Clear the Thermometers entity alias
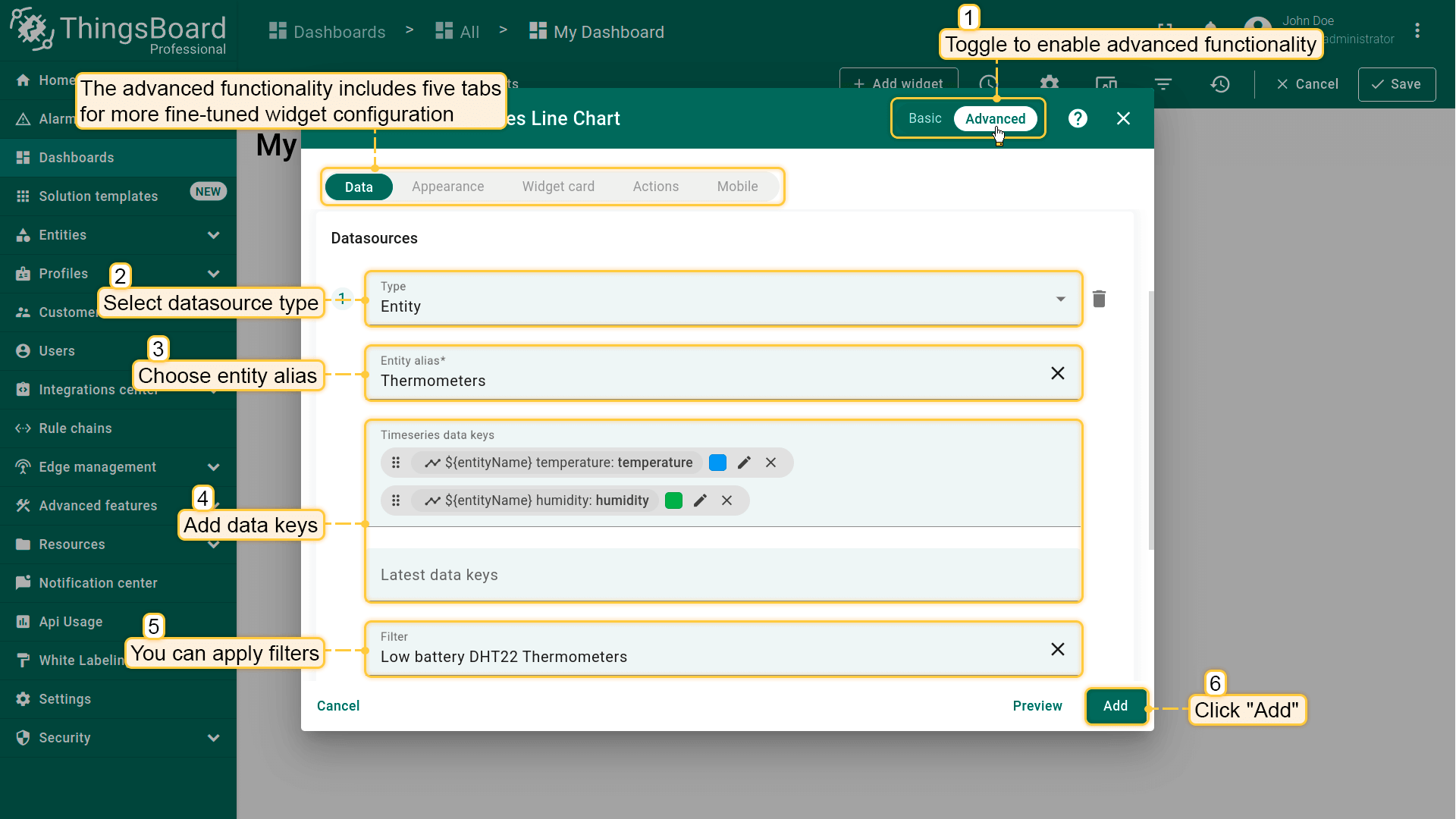This screenshot has width=1456, height=819. [1057, 373]
